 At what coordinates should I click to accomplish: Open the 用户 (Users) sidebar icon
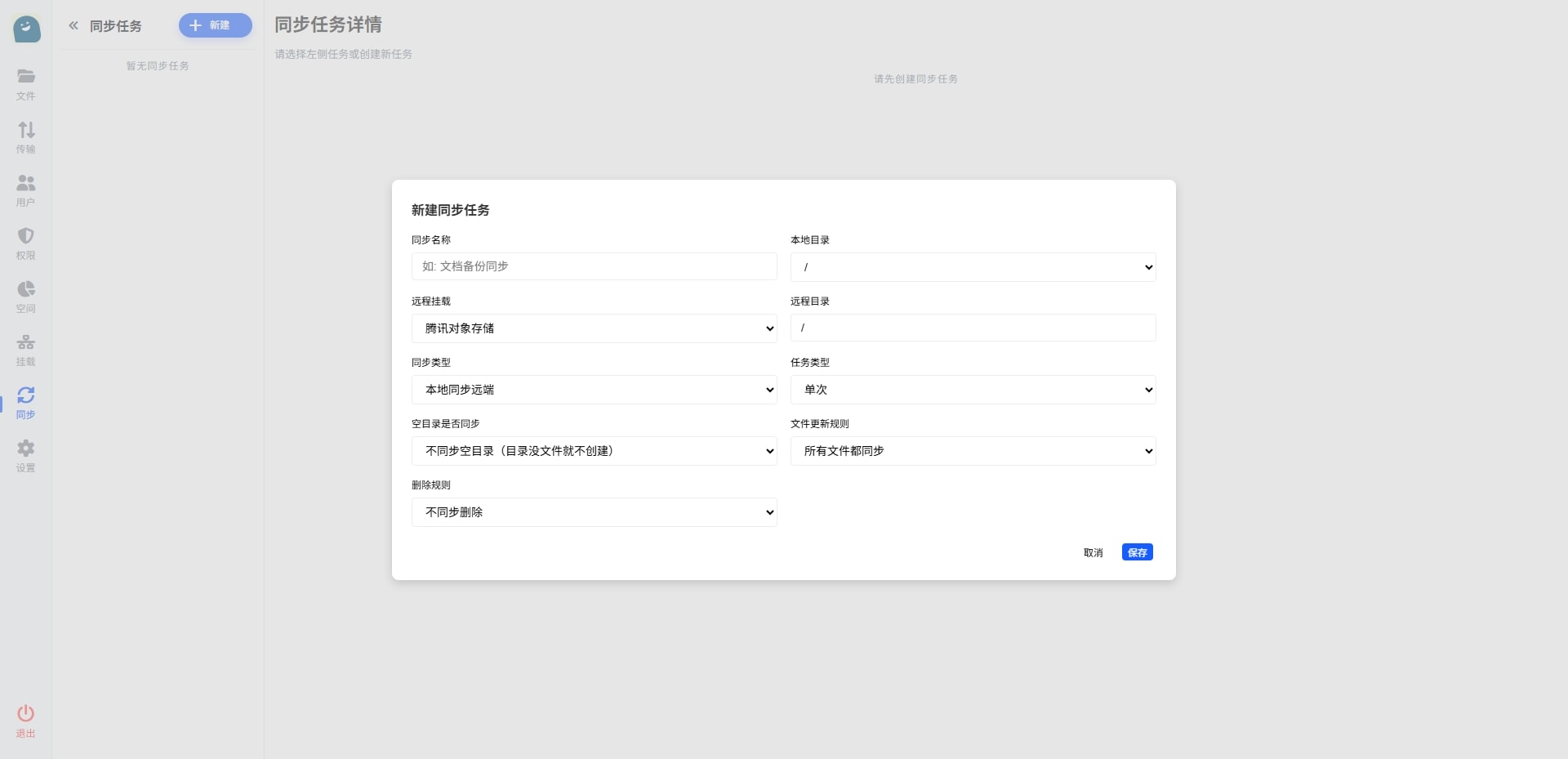point(26,183)
